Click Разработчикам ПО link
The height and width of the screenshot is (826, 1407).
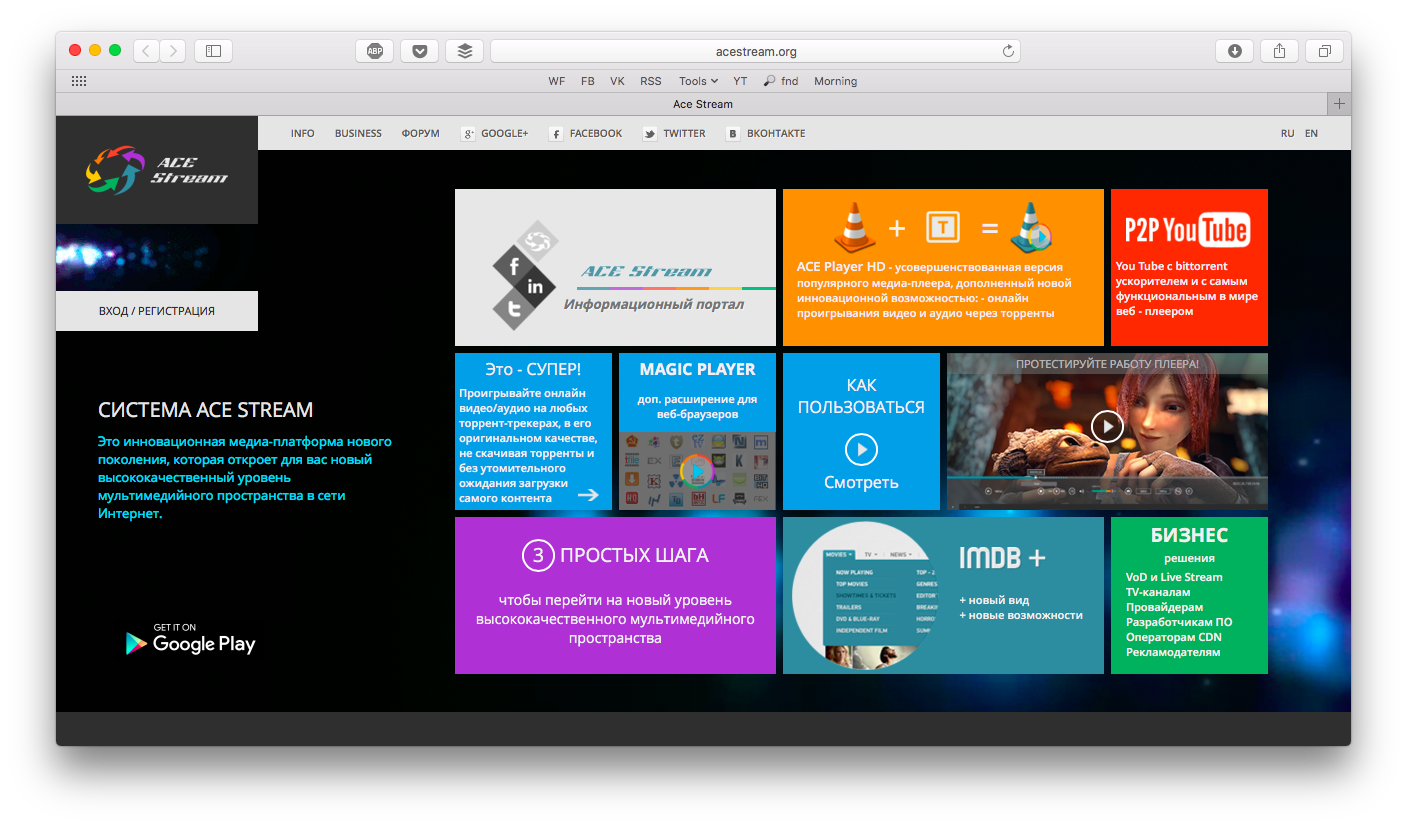(x=1179, y=622)
